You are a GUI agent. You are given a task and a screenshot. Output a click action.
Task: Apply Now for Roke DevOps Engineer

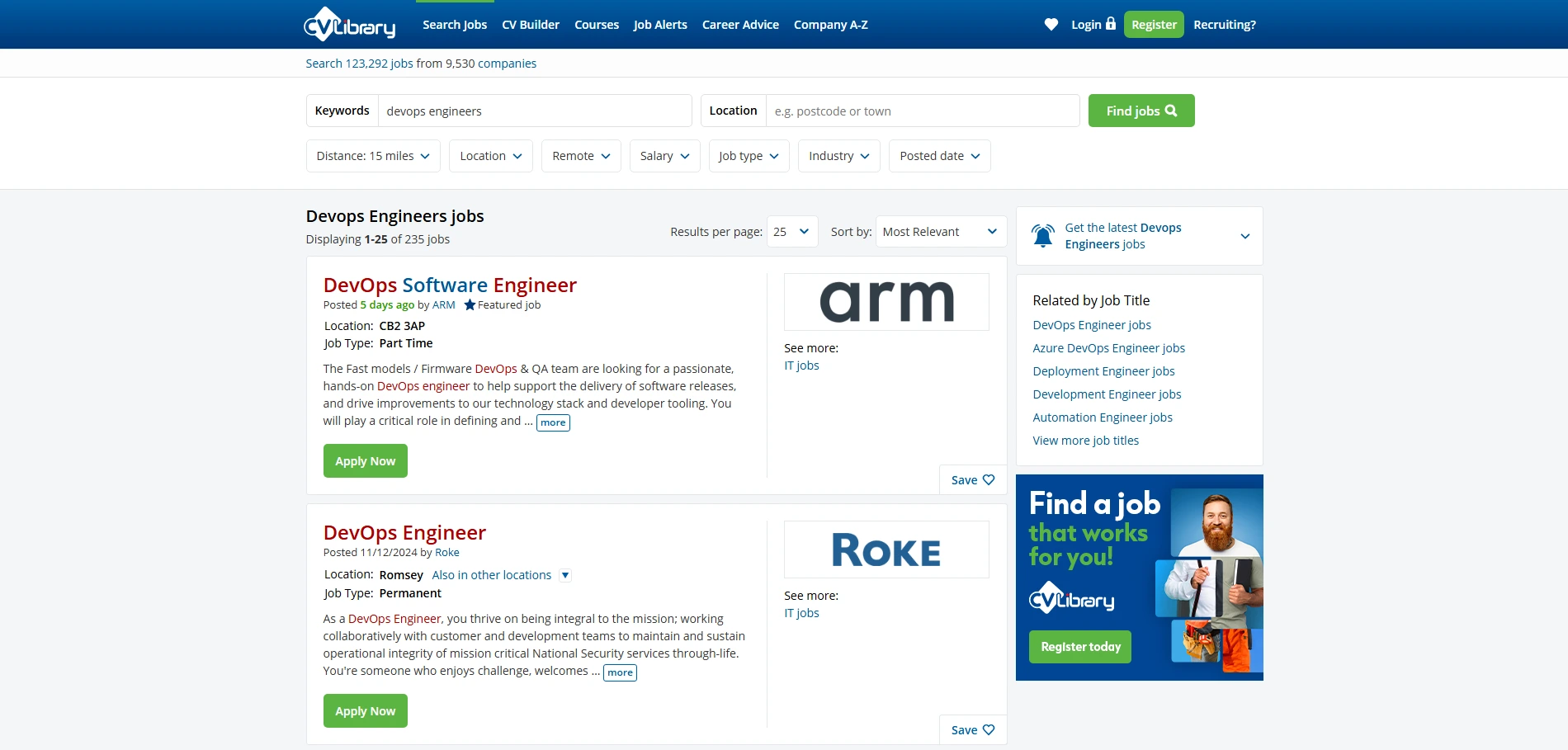tap(366, 711)
